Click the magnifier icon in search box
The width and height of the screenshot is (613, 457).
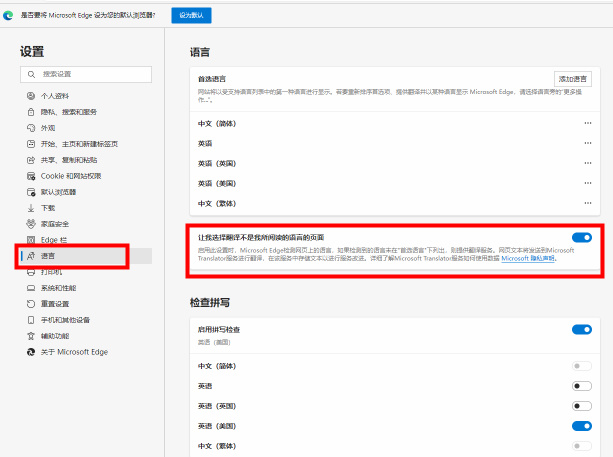click(x=31, y=74)
